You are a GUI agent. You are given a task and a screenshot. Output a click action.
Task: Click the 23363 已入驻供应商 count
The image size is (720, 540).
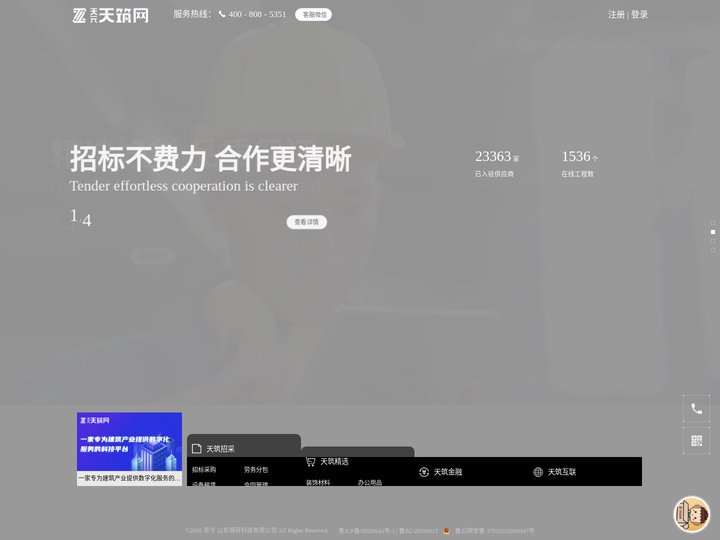(x=497, y=163)
